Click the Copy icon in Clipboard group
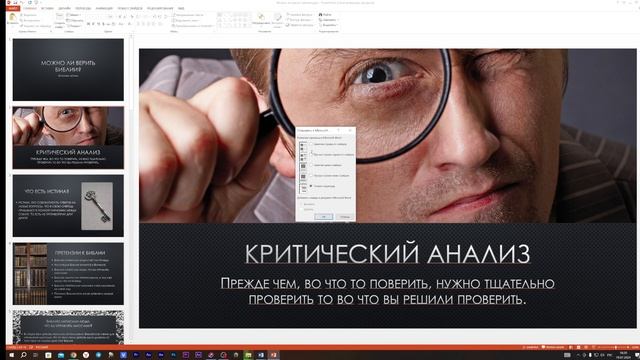The width and height of the screenshot is (640, 360). 22,20
